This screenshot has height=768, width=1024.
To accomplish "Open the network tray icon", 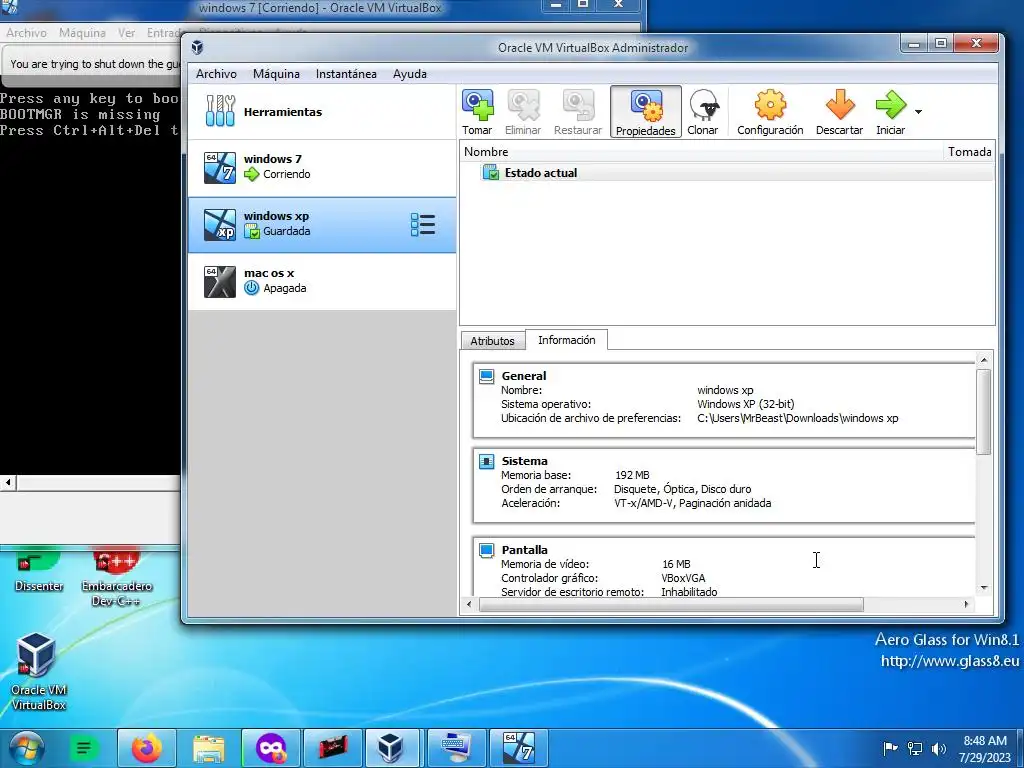I will pyautogui.click(x=915, y=748).
